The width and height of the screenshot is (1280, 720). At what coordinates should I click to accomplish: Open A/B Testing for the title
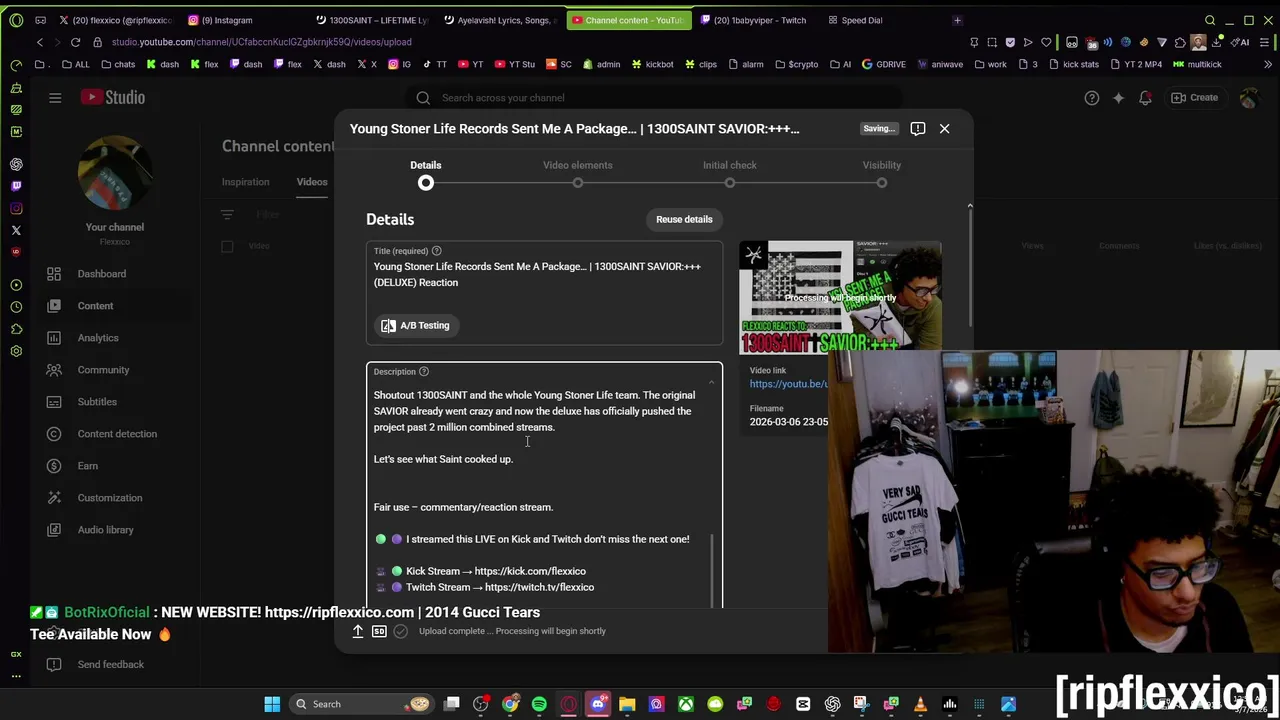(415, 325)
